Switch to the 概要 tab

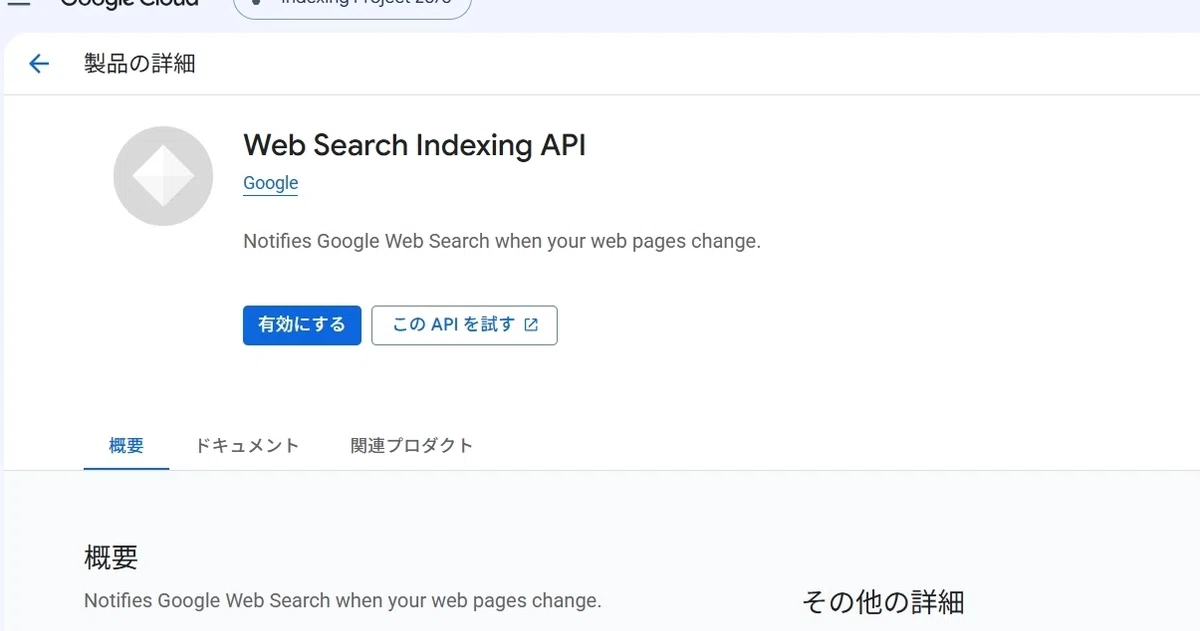126,446
